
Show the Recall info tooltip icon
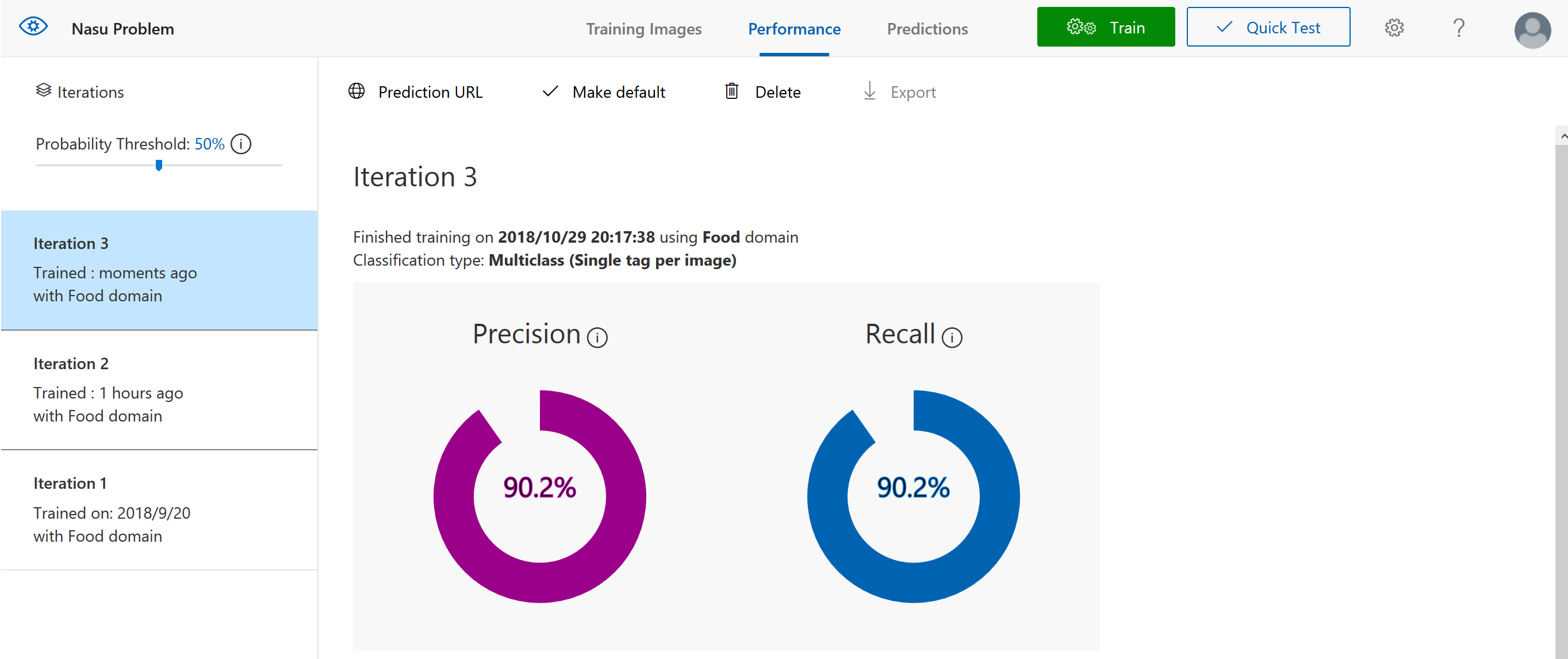[x=952, y=338]
